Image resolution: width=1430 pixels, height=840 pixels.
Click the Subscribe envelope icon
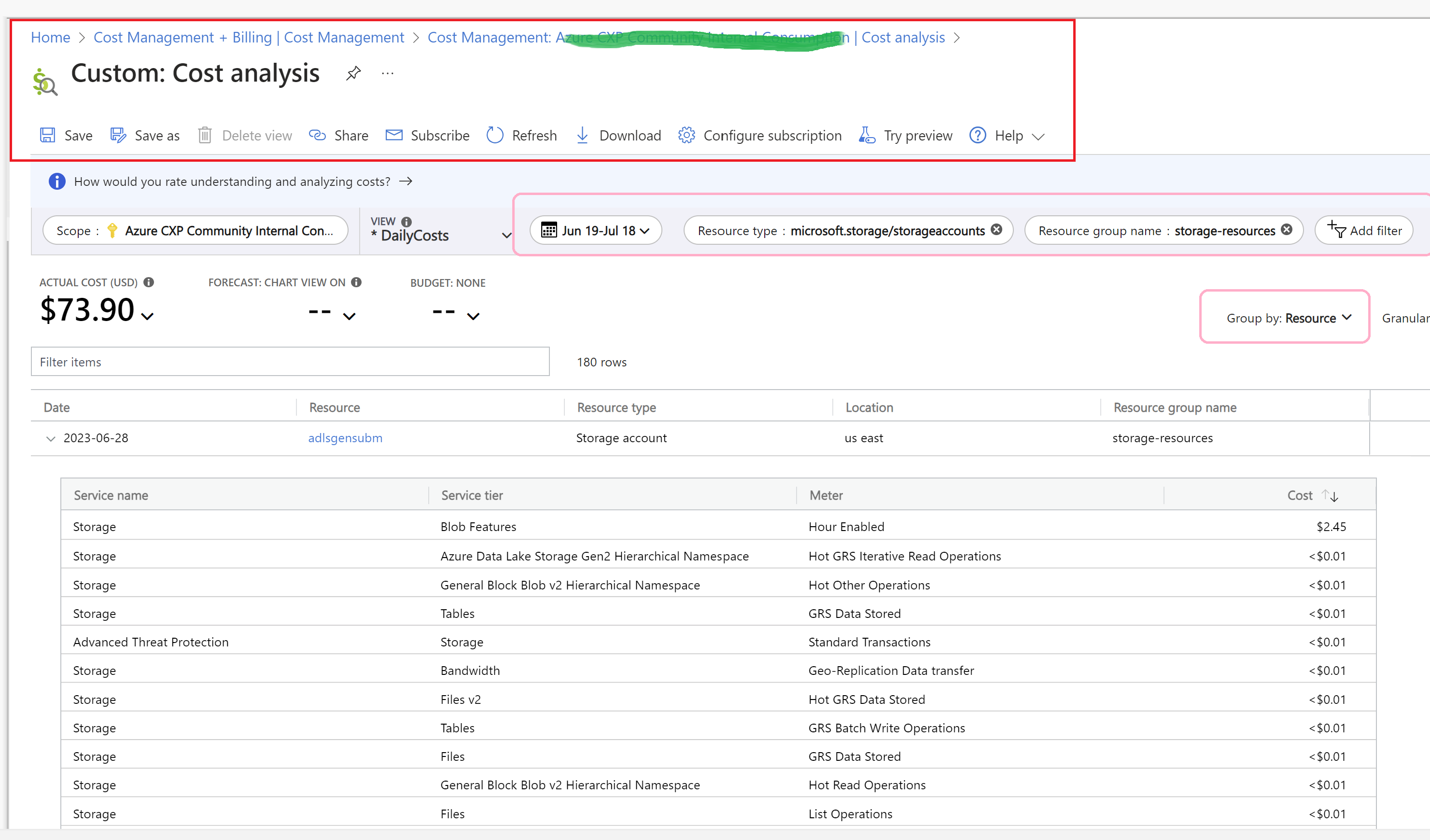(x=394, y=135)
